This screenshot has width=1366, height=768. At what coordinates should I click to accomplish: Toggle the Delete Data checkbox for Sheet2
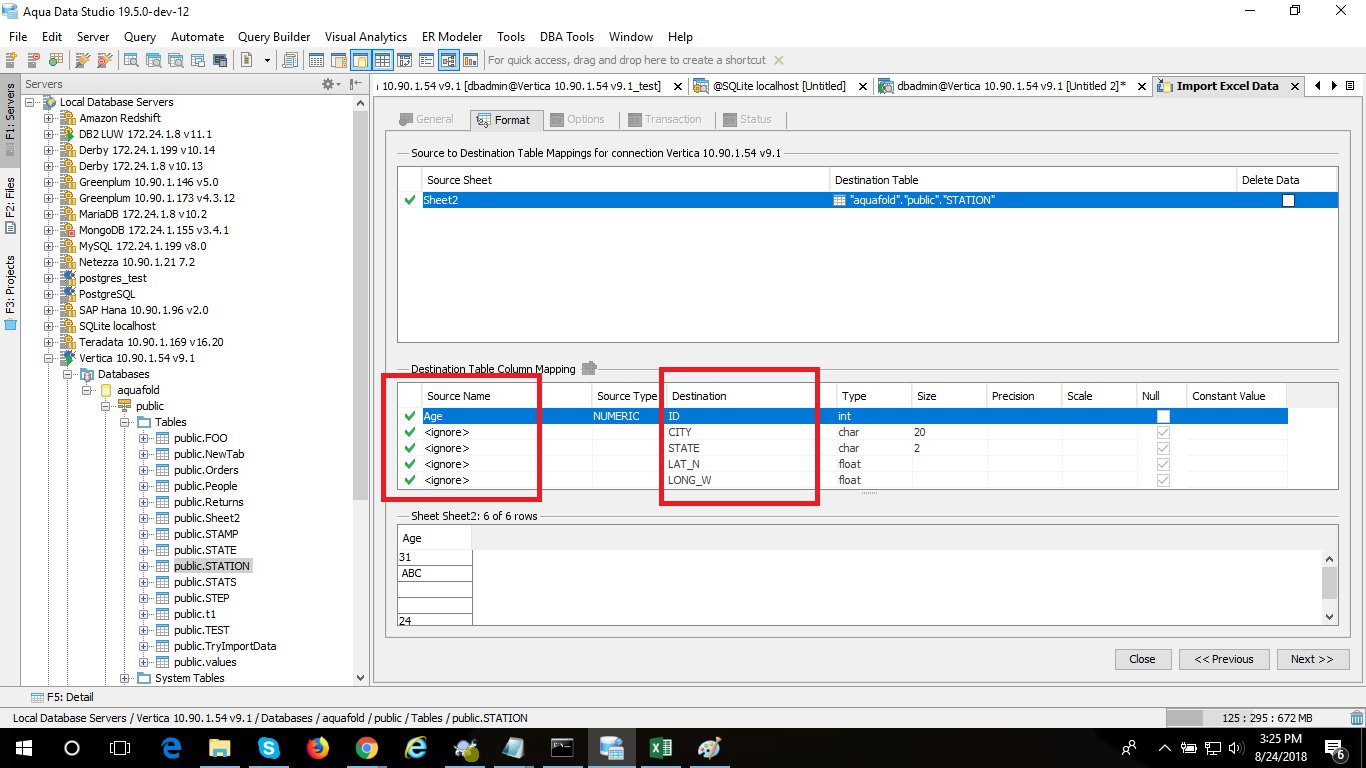(x=1288, y=200)
